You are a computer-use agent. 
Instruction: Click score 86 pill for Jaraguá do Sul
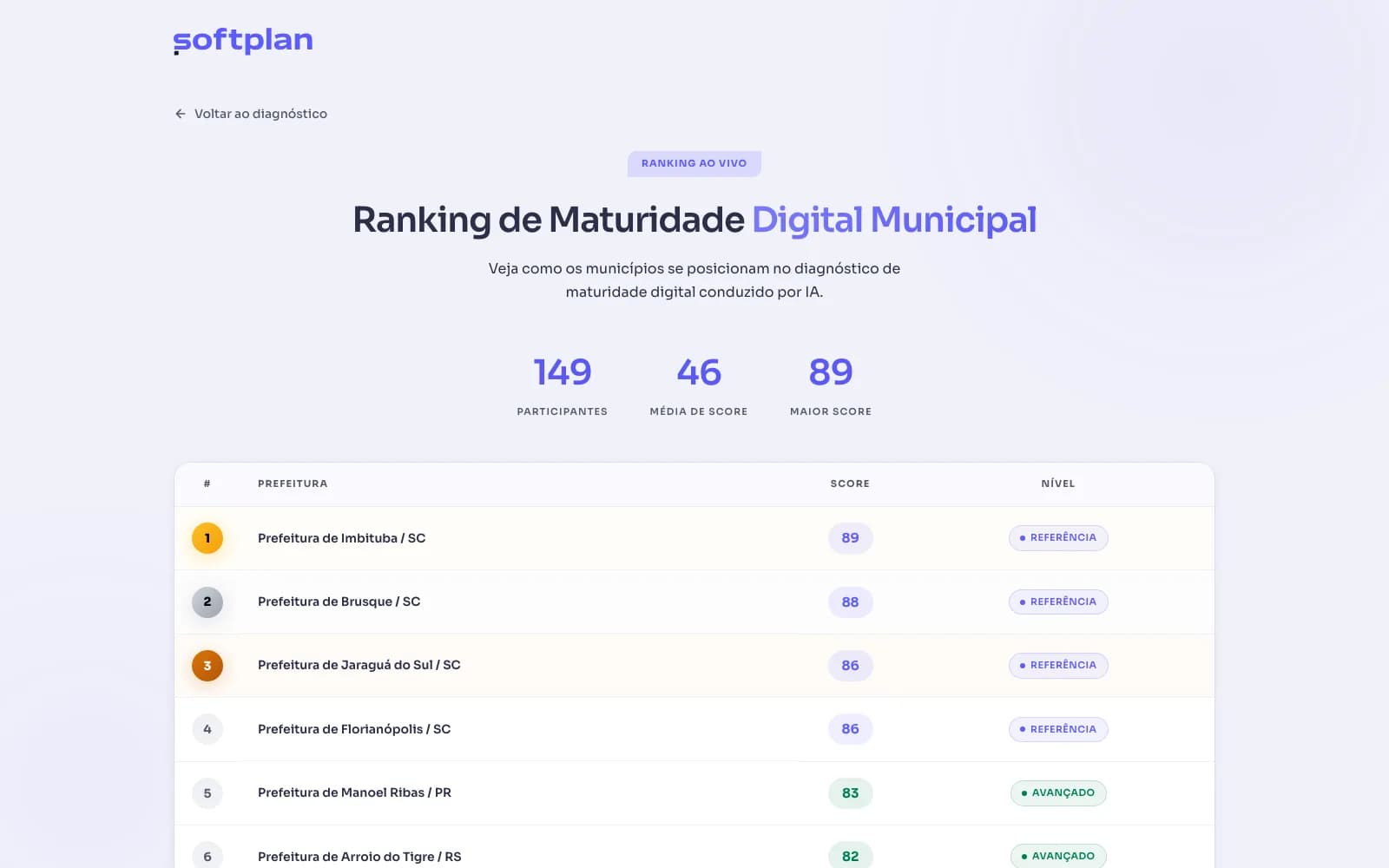coord(850,666)
